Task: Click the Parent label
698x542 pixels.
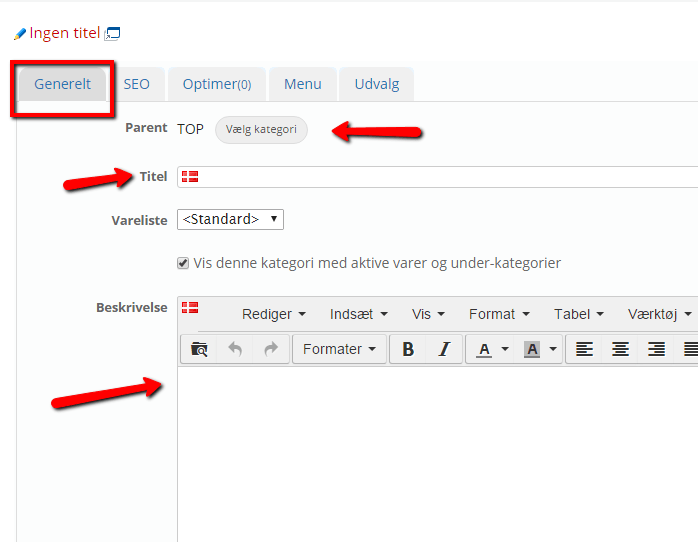Action: tap(146, 128)
